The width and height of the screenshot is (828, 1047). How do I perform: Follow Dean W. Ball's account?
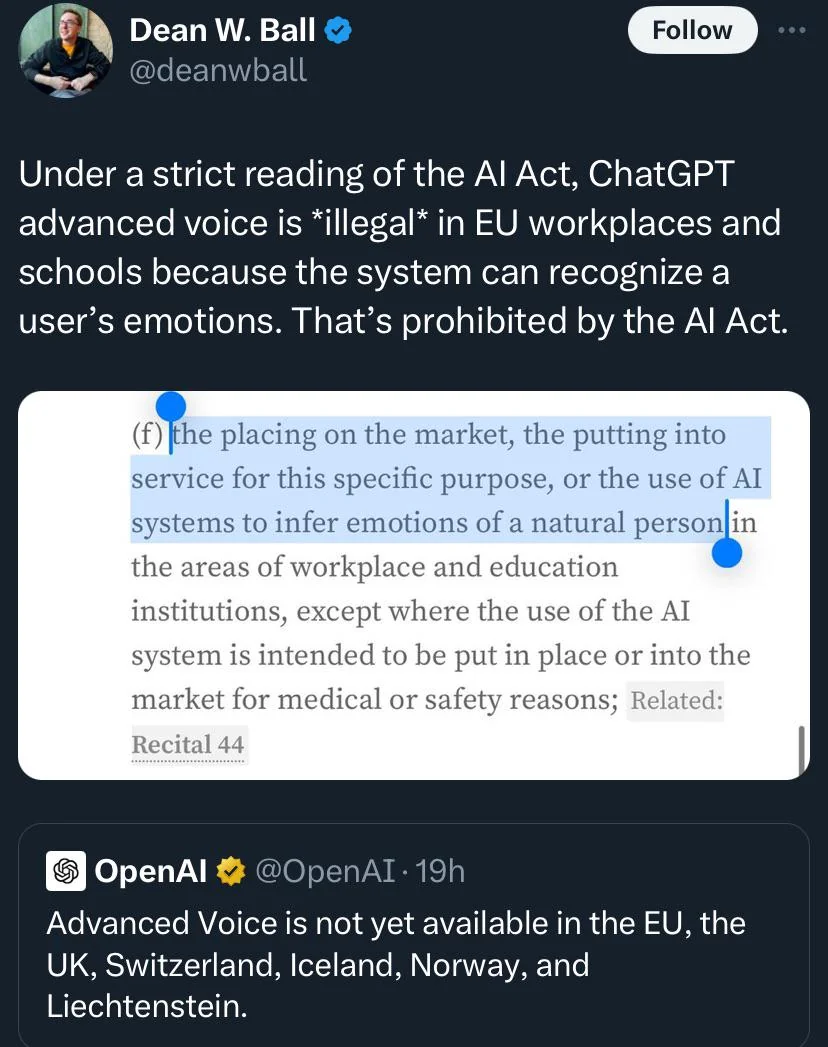692,30
